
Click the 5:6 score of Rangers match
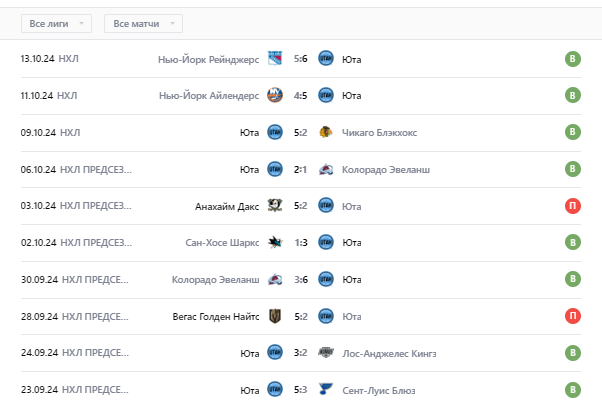(x=300, y=59)
